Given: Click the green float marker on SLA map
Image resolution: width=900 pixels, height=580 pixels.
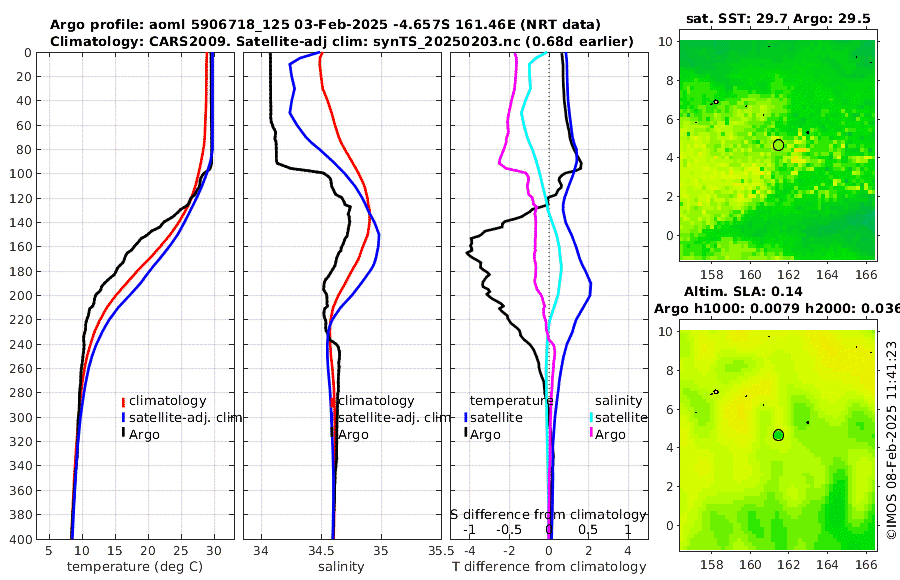Looking at the screenshot, I should point(778,435).
